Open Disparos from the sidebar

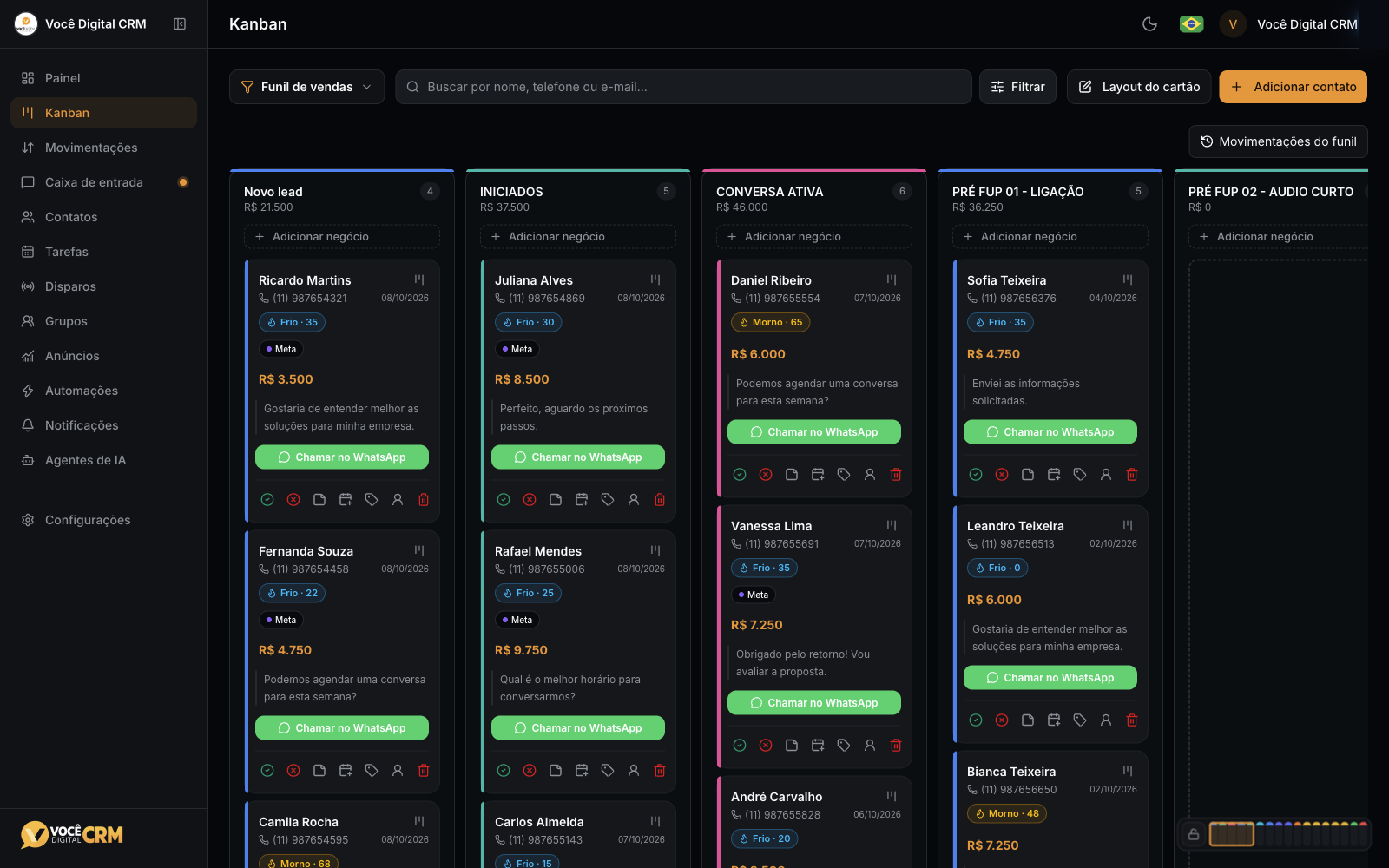[x=103, y=286]
